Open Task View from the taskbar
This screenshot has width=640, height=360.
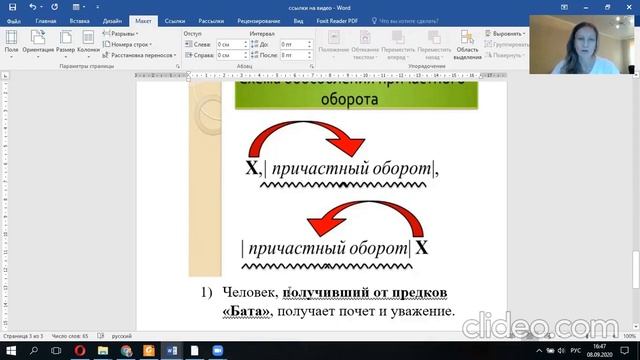(x=56, y=351)
